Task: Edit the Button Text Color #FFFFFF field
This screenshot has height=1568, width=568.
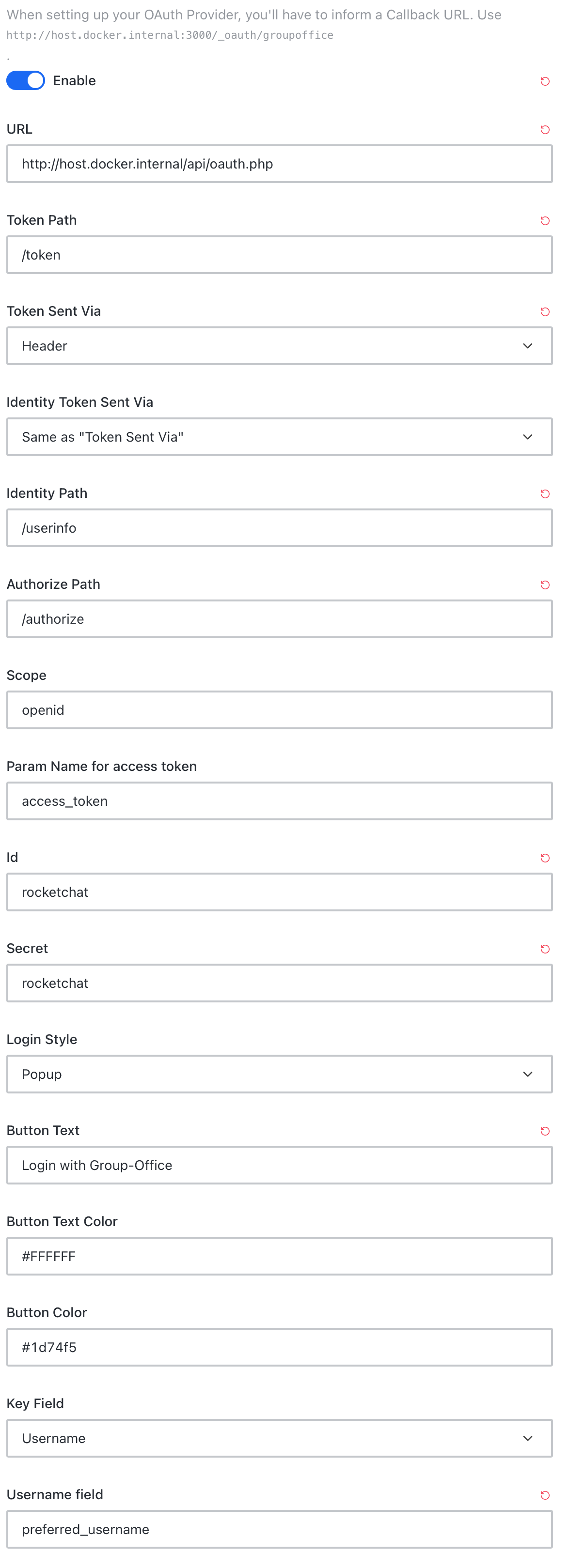Action: 279,1256
